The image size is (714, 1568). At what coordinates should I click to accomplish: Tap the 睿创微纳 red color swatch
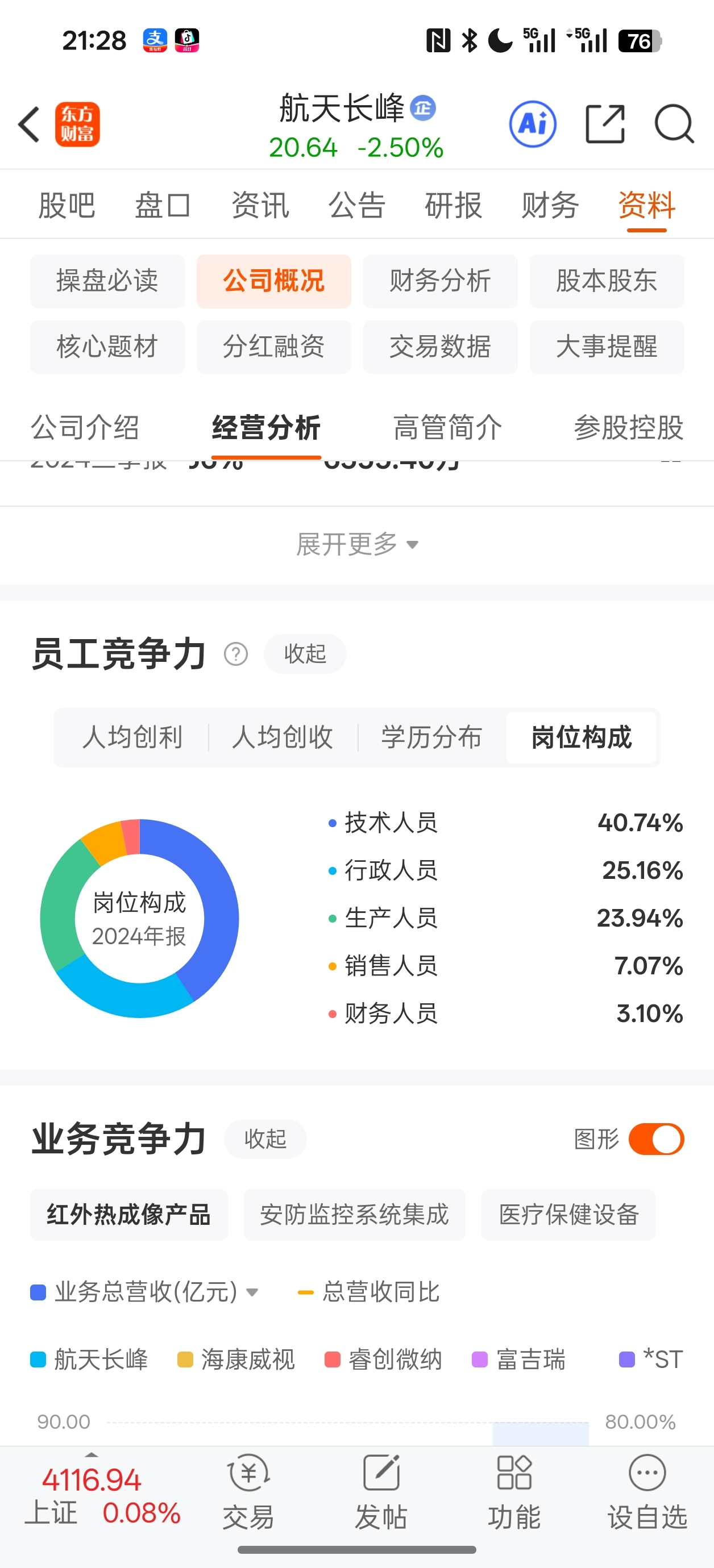332,1359
